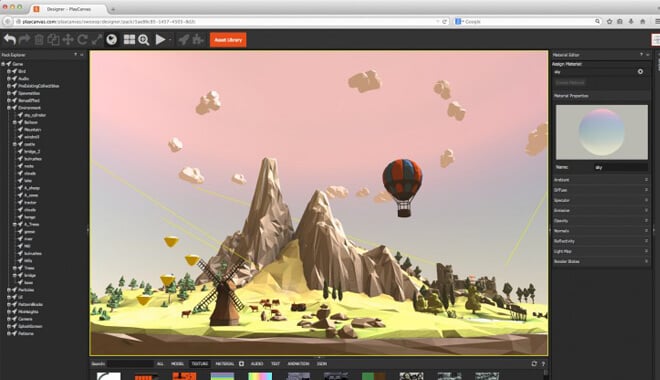Click the Create Material button
The width and height of the screenshot is (660, 380).
[x=570, y=83]
